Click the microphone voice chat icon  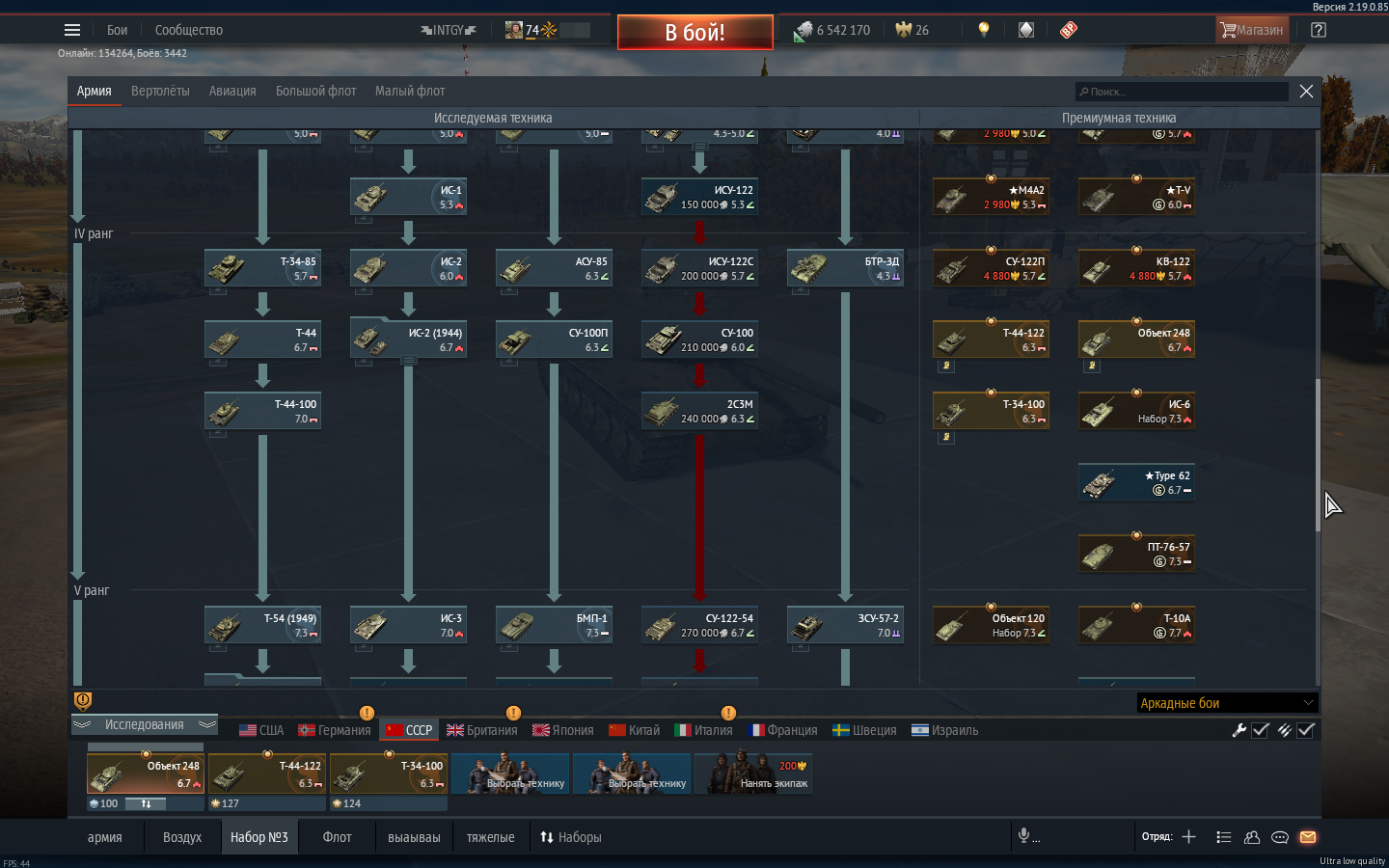[x=1025, y=835]
